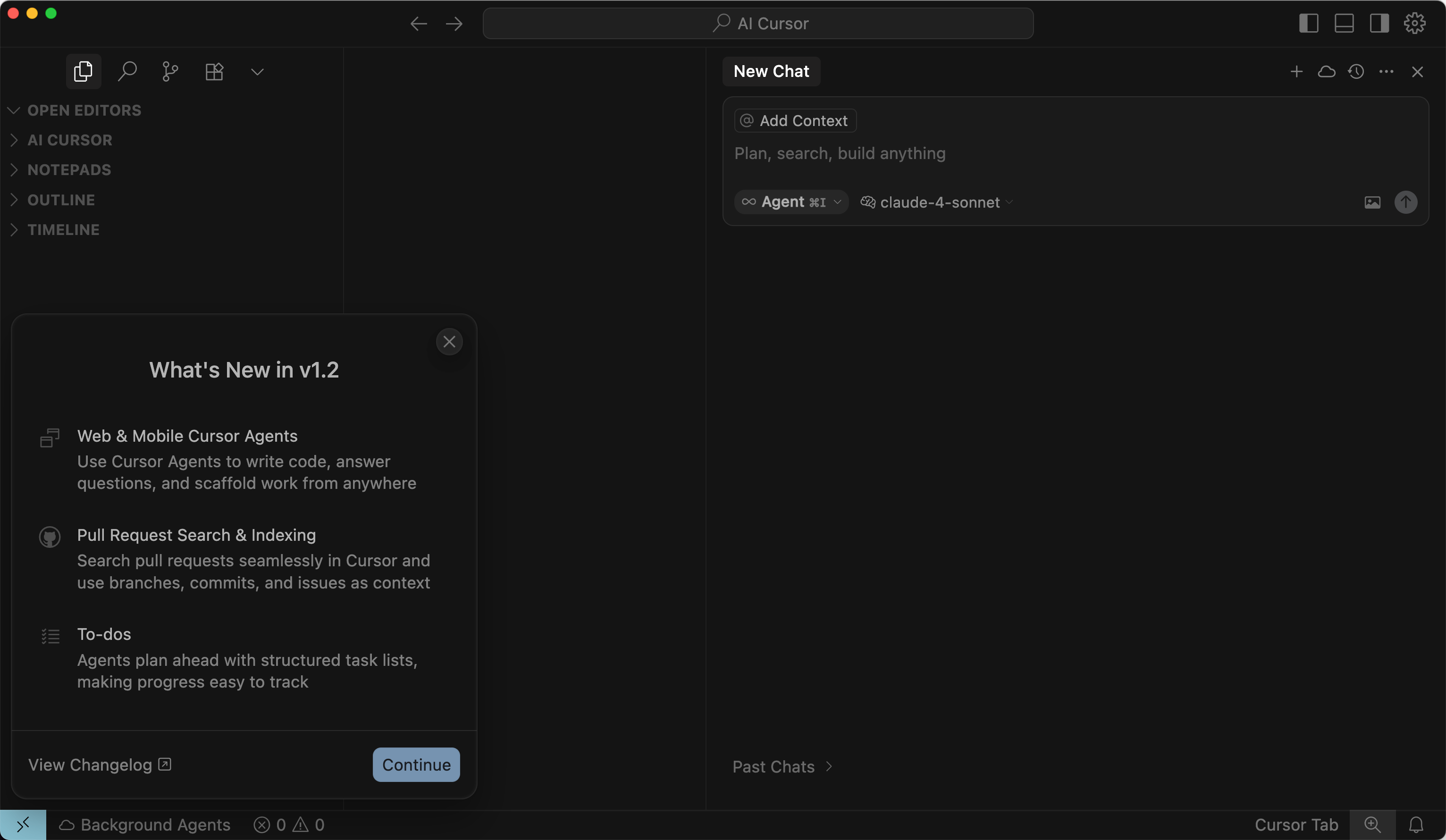Attach an image to the chat
1446x840 pixels.
[x=1372, y=202]
